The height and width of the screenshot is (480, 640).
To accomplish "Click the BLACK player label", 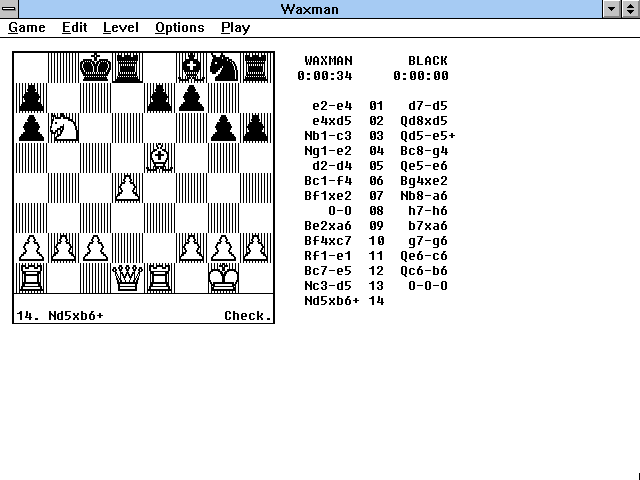I will 428,61.
